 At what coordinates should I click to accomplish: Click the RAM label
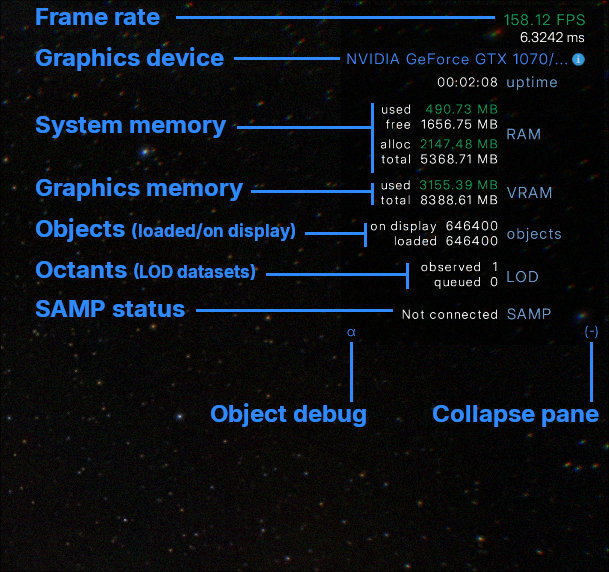[x=523, y=133]
